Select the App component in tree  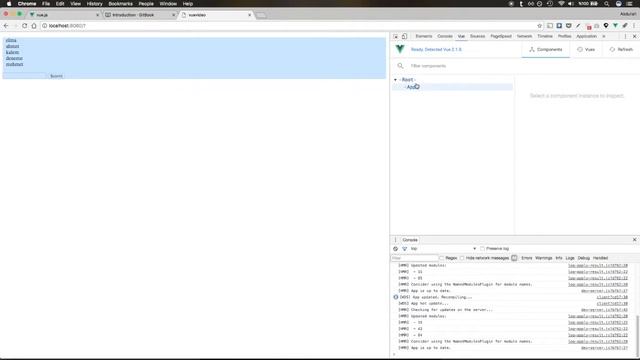coord(452,87)
